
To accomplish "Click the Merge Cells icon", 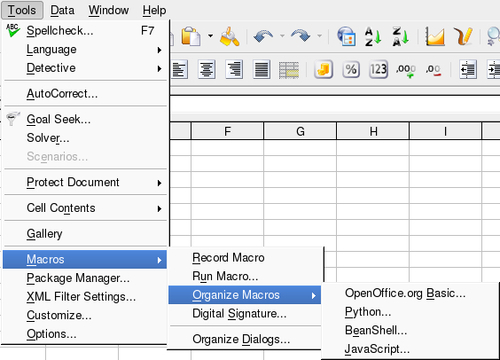I will coord(289,70).
